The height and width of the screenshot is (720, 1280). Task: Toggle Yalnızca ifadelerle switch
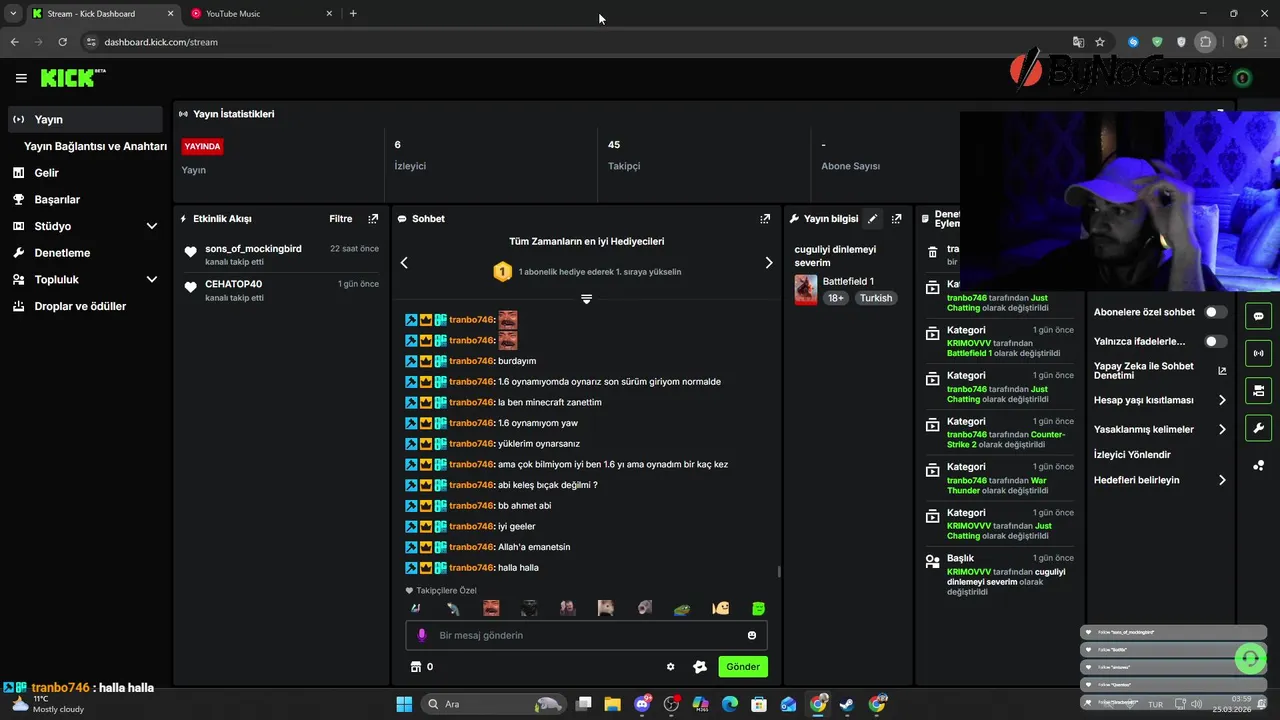click(1215, 341)
